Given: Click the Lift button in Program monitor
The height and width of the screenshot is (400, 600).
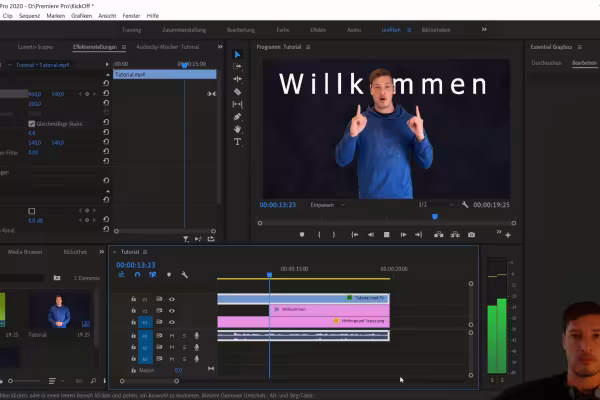Looking at the screenshot, I should [x=439, y=235].
